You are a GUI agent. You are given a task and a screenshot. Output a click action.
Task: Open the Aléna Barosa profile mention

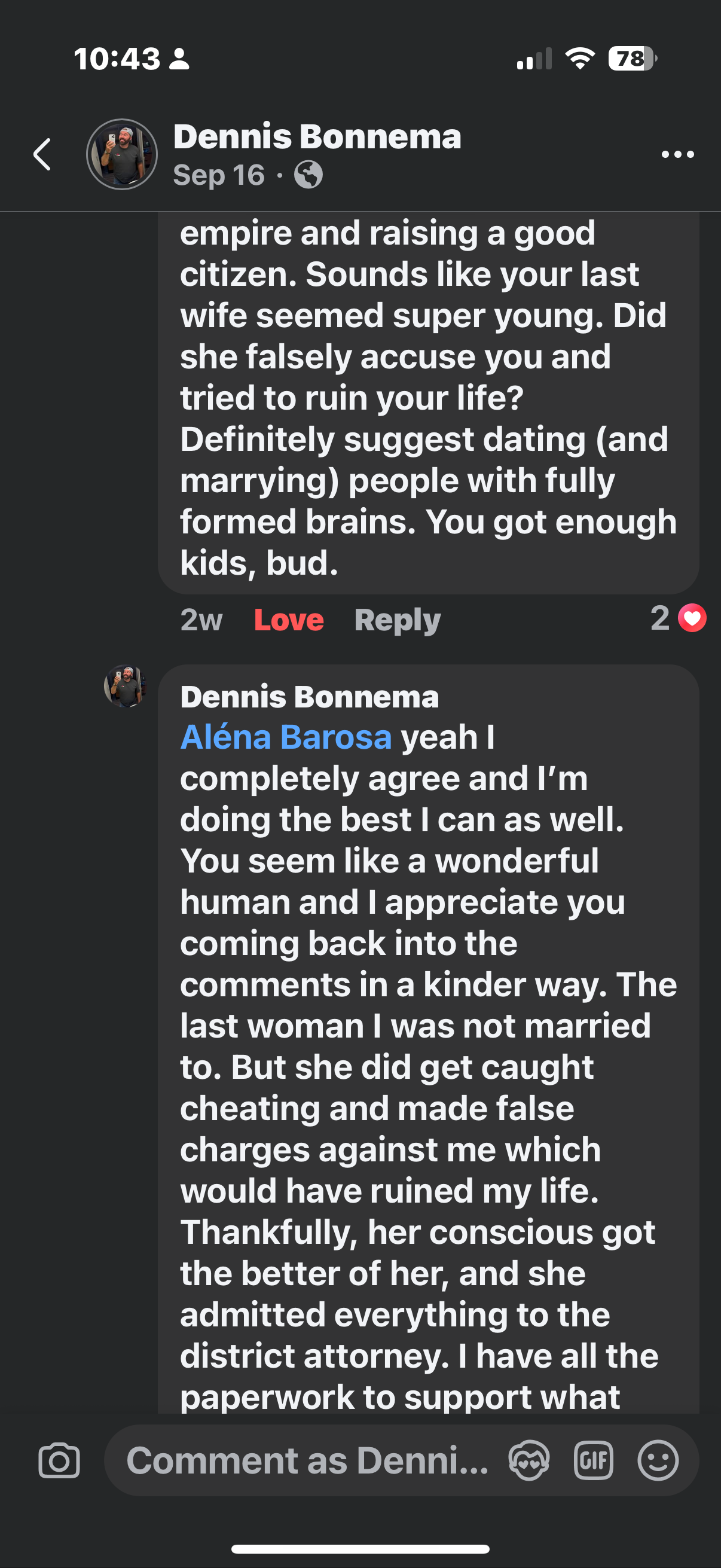coord(286,737)
